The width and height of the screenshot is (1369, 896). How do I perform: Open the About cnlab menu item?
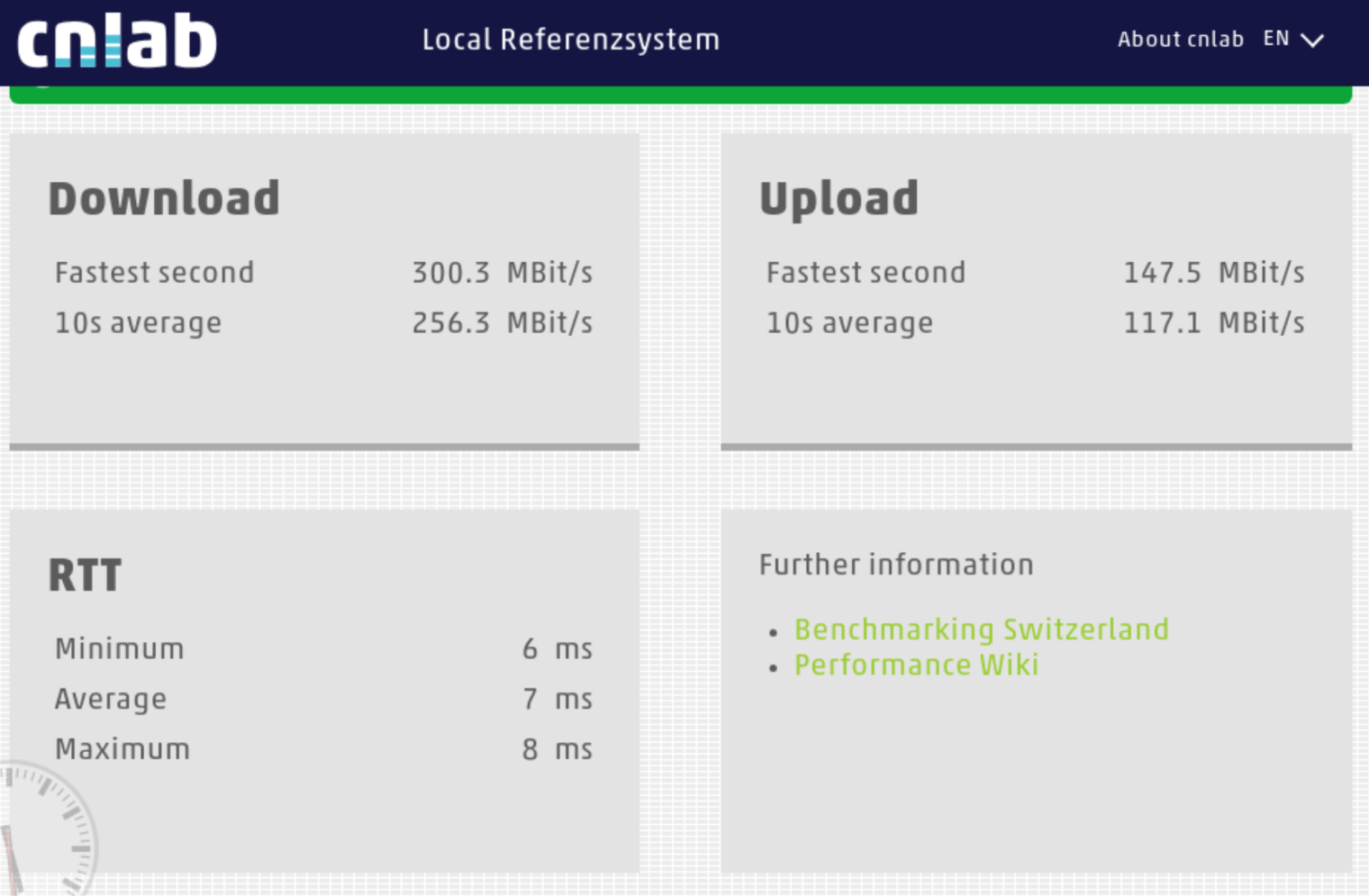pos(1180,40)
